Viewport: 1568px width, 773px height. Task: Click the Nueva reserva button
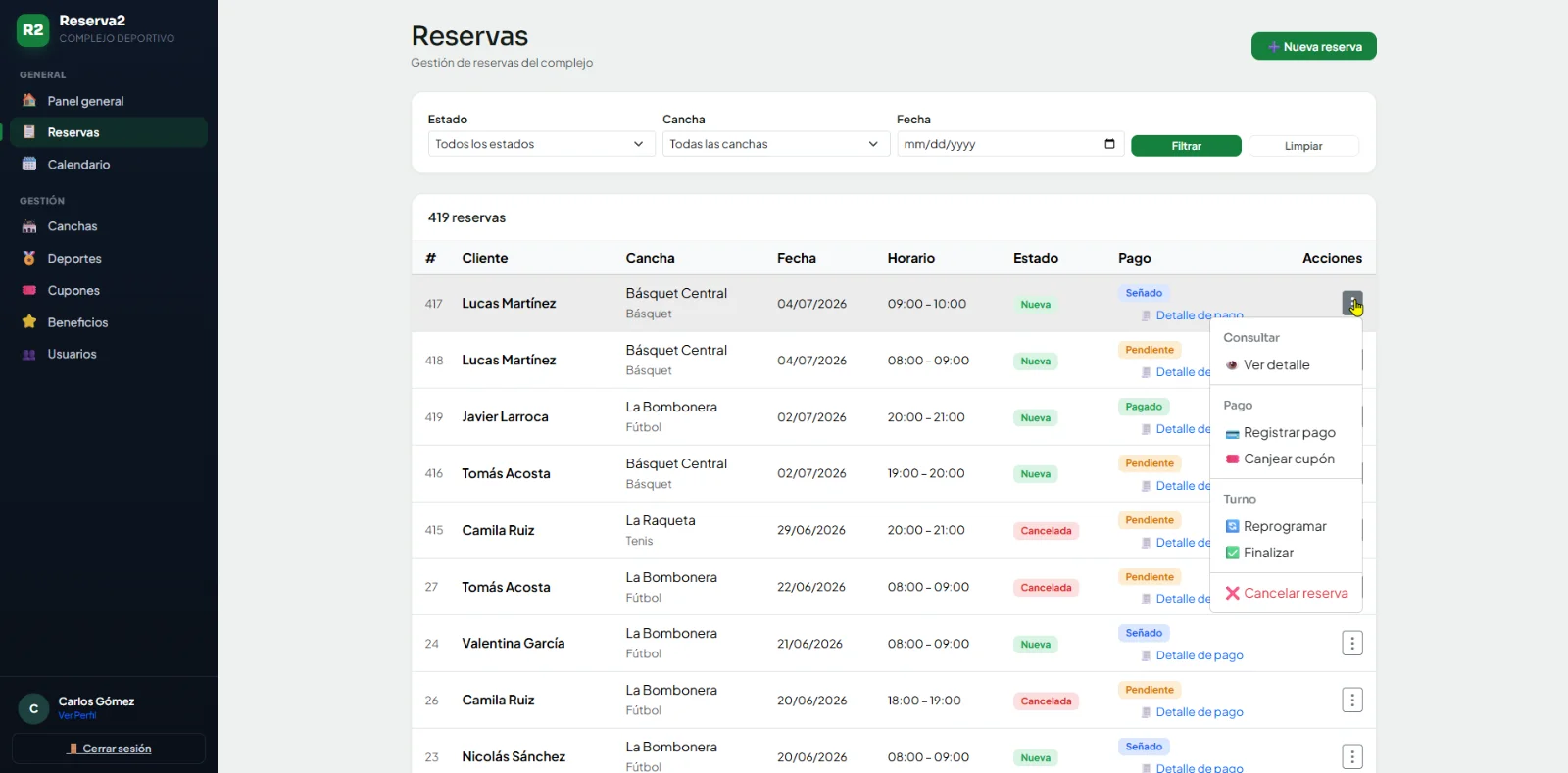click(x=1313, y=46)
